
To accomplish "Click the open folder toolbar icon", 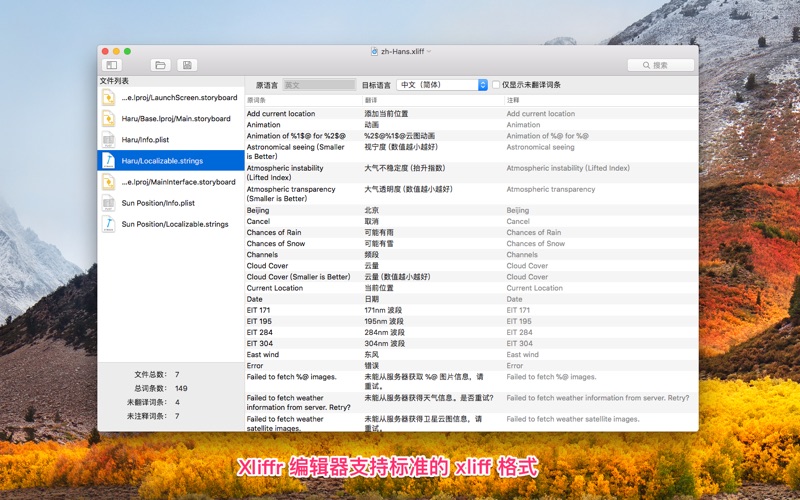I will coord(160,65).
